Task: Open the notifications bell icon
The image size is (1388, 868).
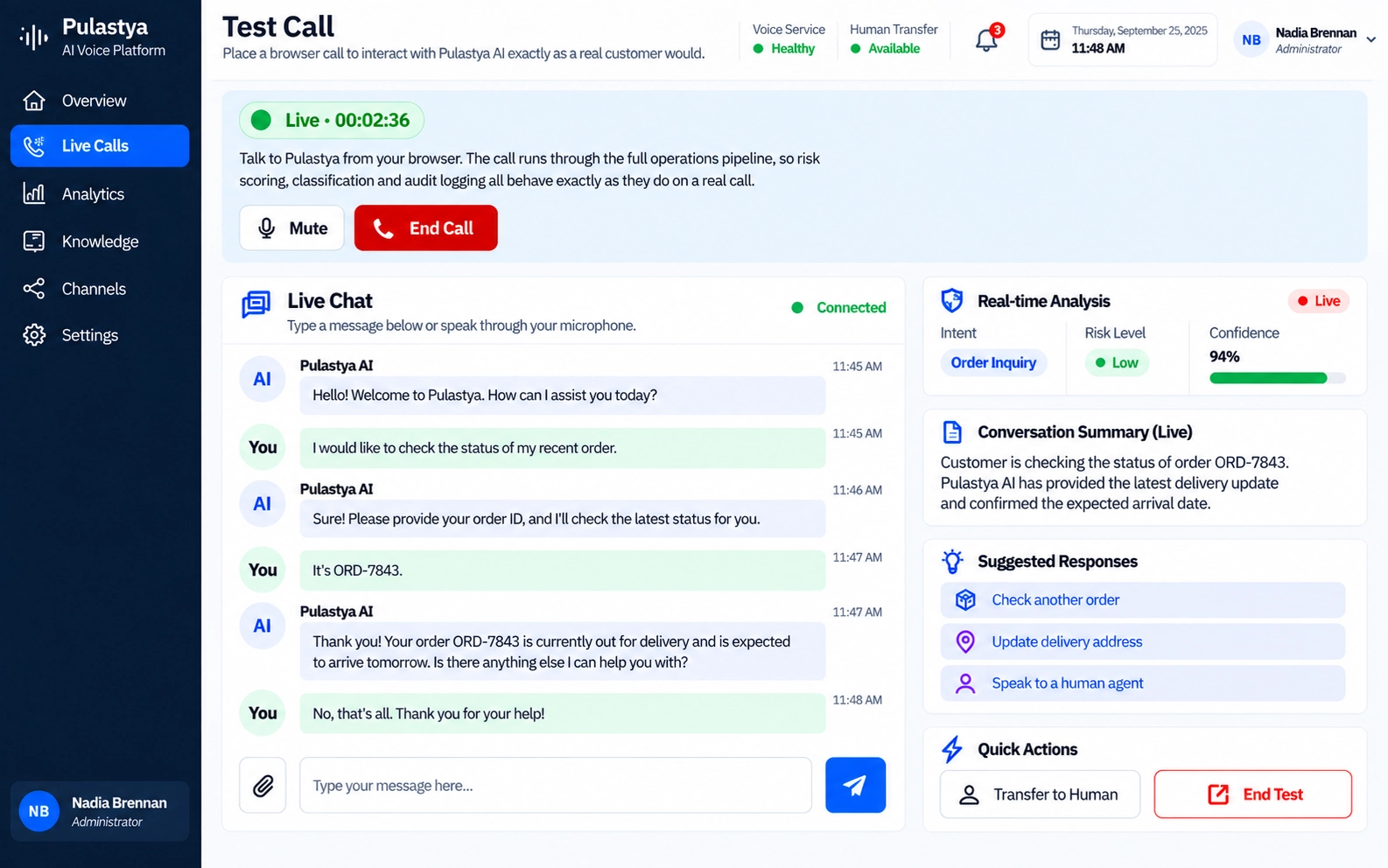Action: click(x=986, y=39)
